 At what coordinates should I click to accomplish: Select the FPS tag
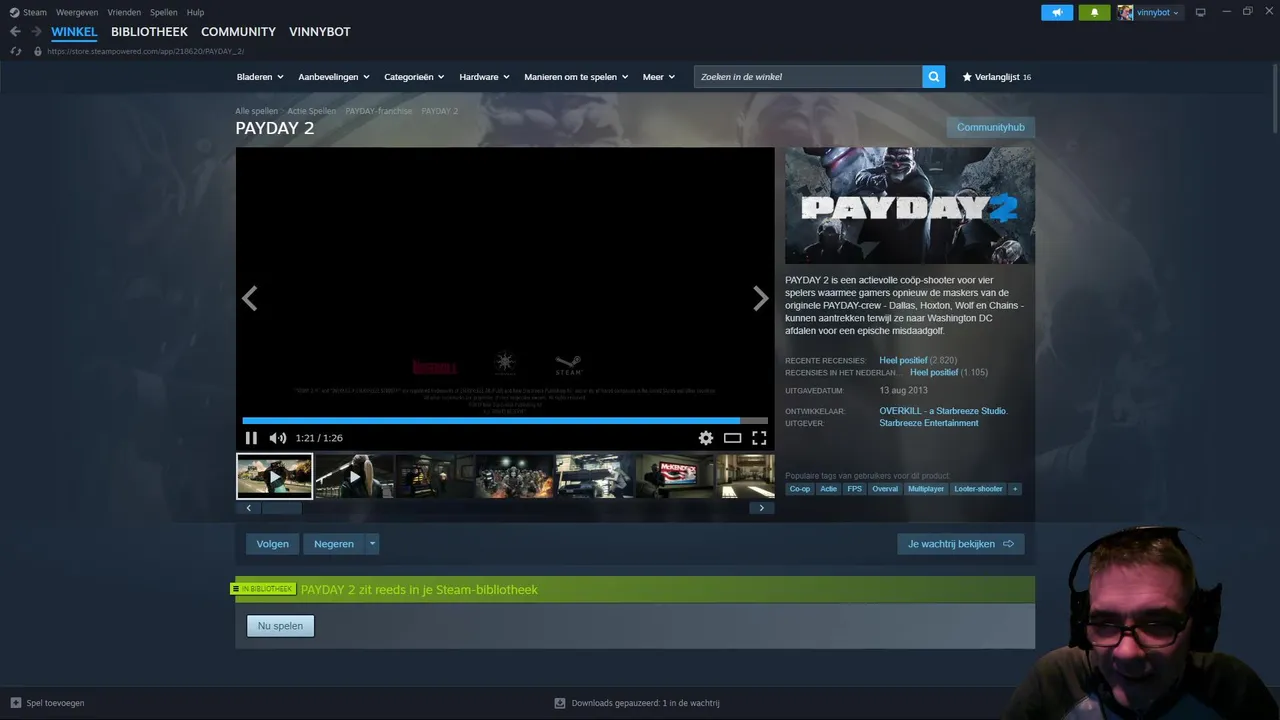tap(854, 489)
